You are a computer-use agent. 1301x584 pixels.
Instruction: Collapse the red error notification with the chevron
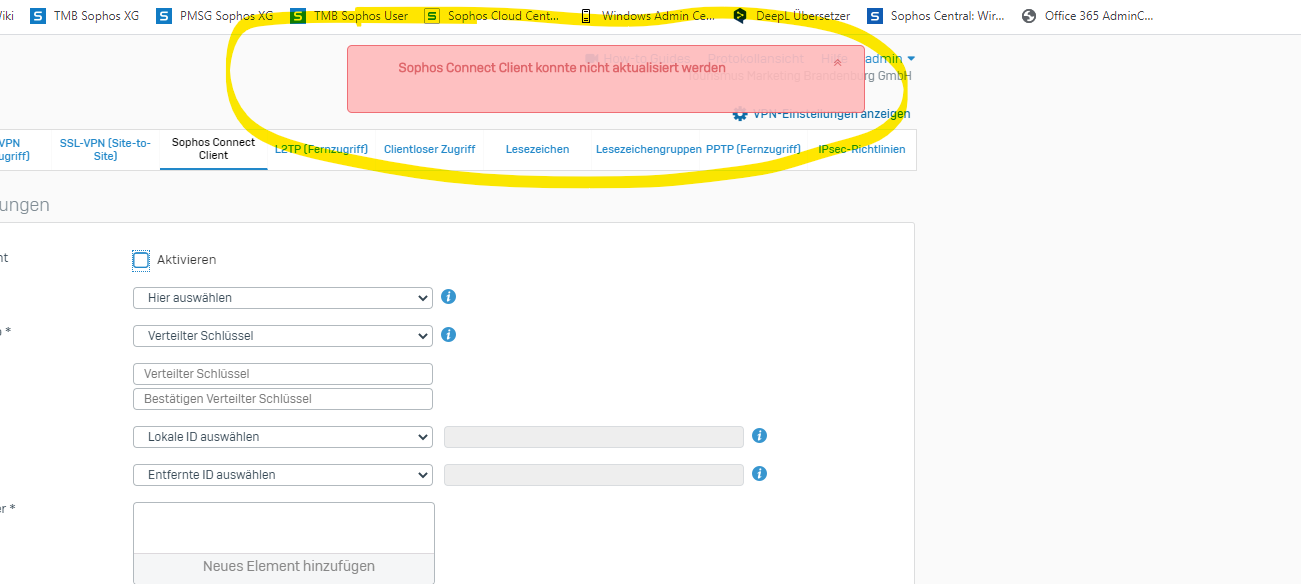click(837, 63)
